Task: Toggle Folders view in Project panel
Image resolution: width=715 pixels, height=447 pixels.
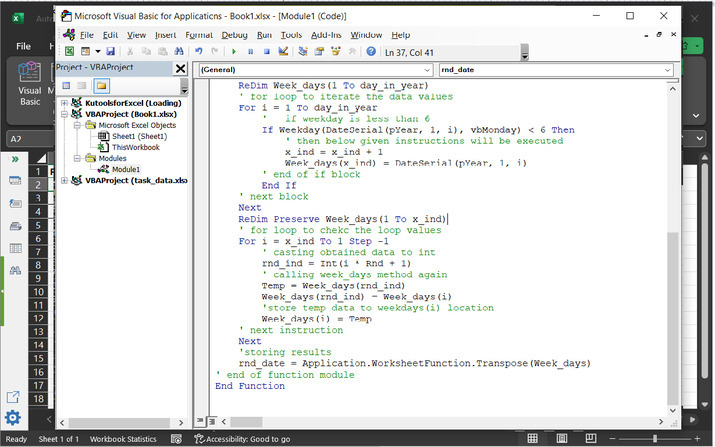Action: click(x=101, y=85)
